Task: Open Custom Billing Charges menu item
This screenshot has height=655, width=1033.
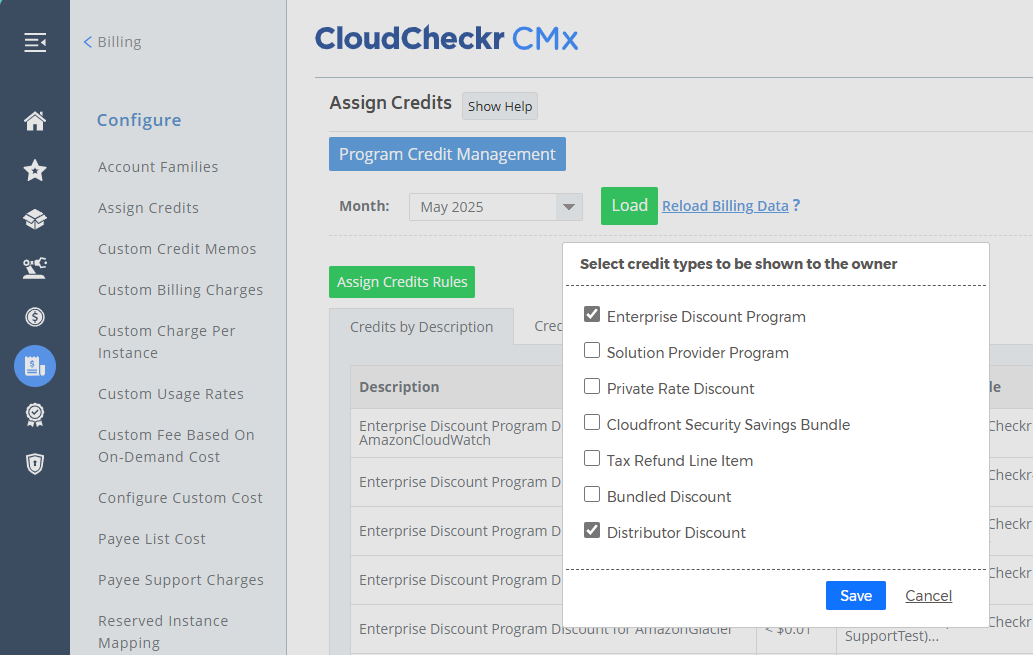Action: [181, 290]
